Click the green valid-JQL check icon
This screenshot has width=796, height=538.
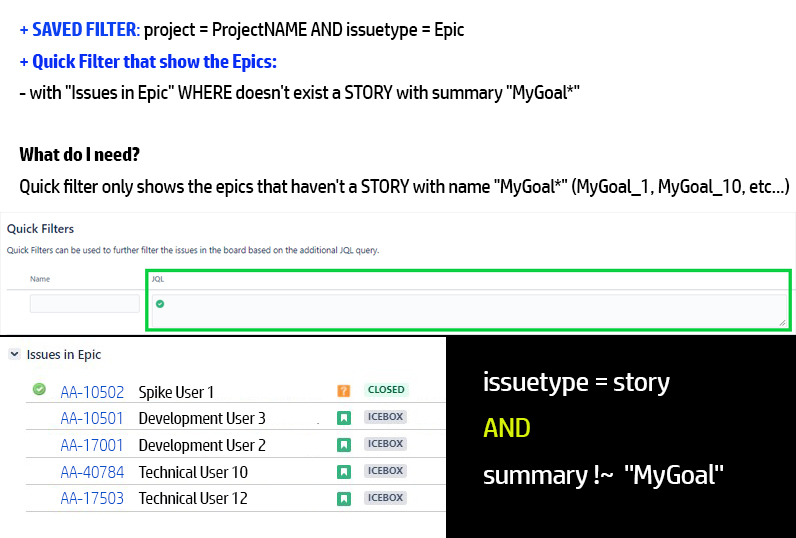(x=160, y=304)
